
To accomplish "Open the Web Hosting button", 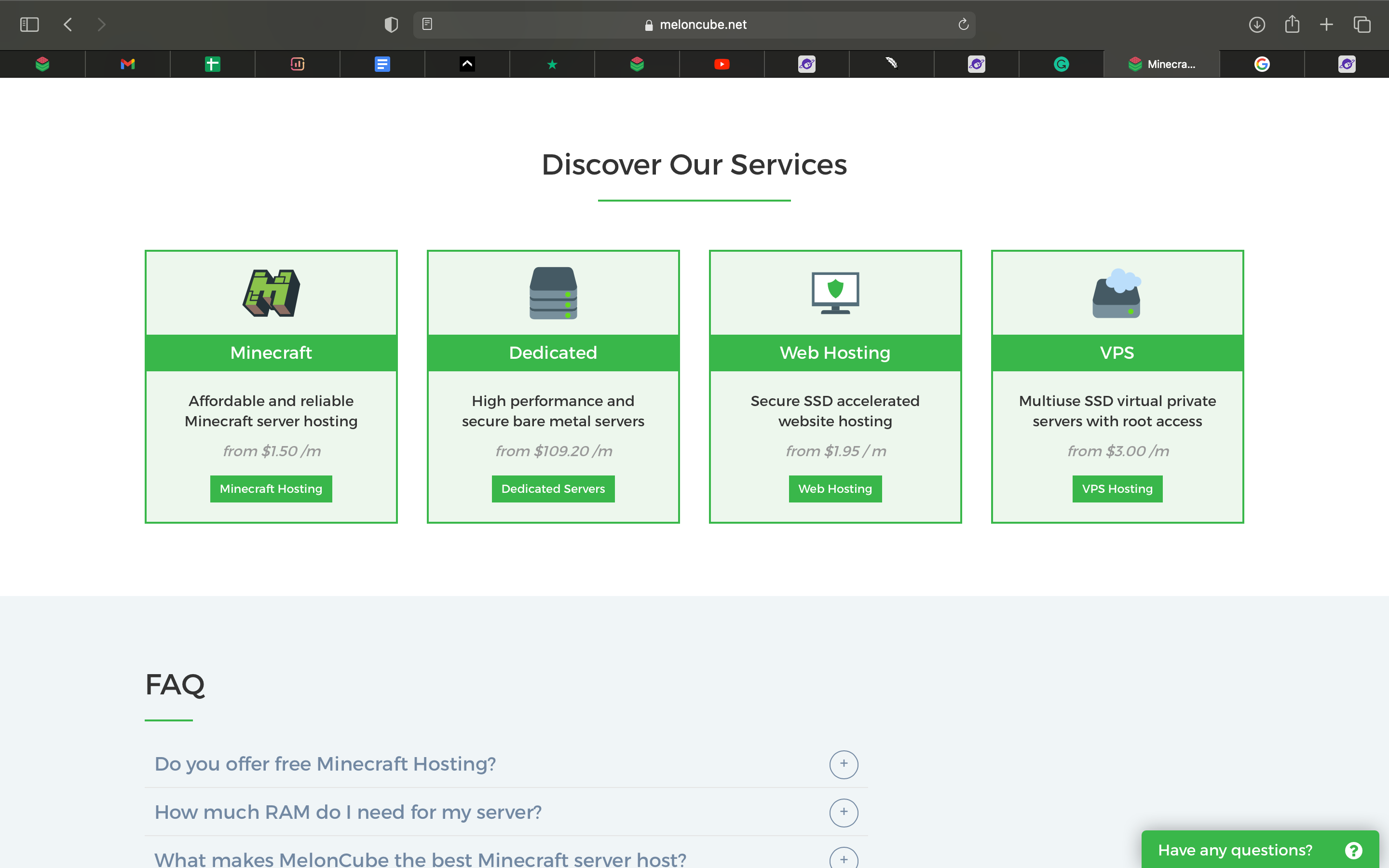I will pyautogui.click(x=835, y=488).
